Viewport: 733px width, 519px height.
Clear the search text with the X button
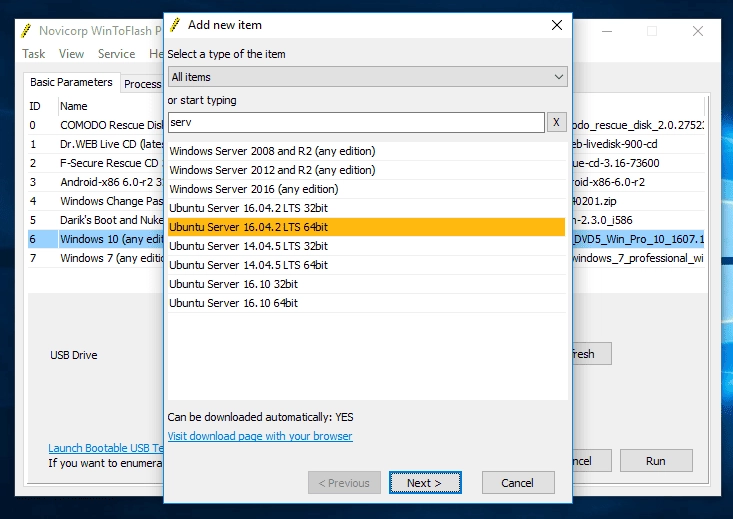pos(556,123)
